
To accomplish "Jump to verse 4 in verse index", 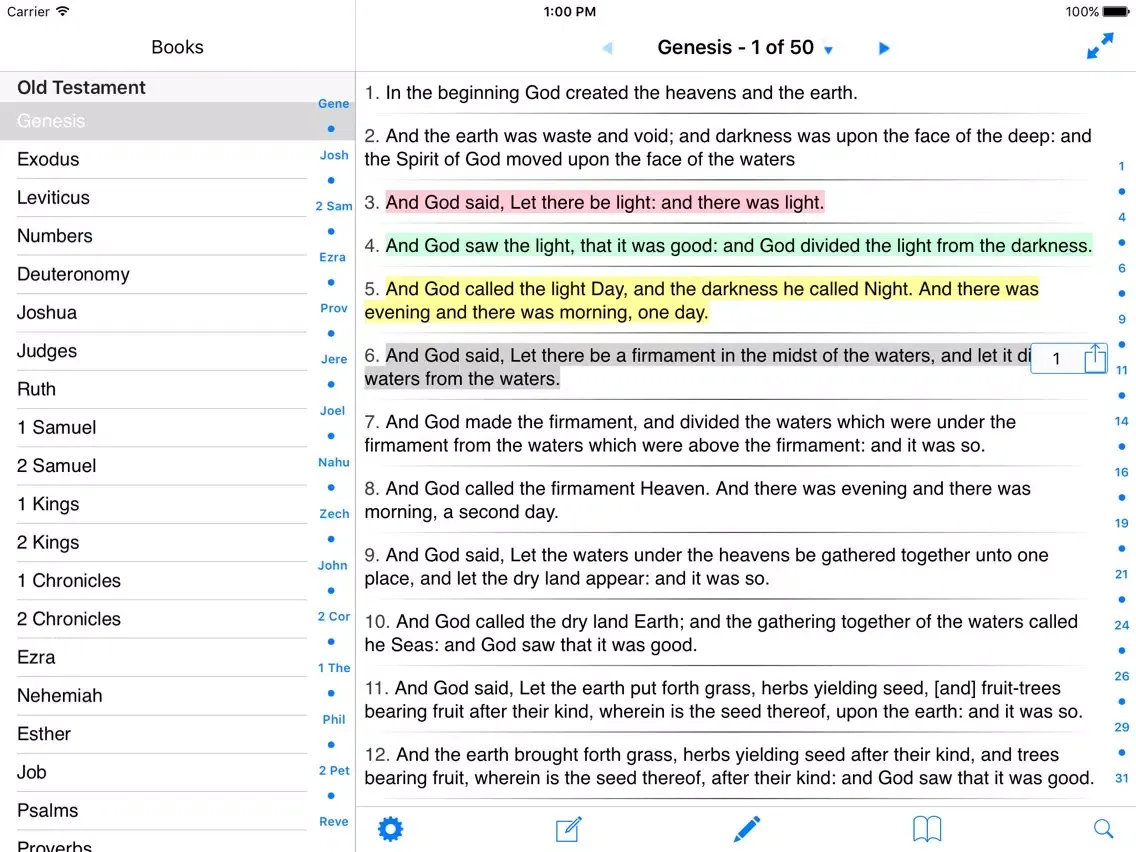I will click(1122, 217).
